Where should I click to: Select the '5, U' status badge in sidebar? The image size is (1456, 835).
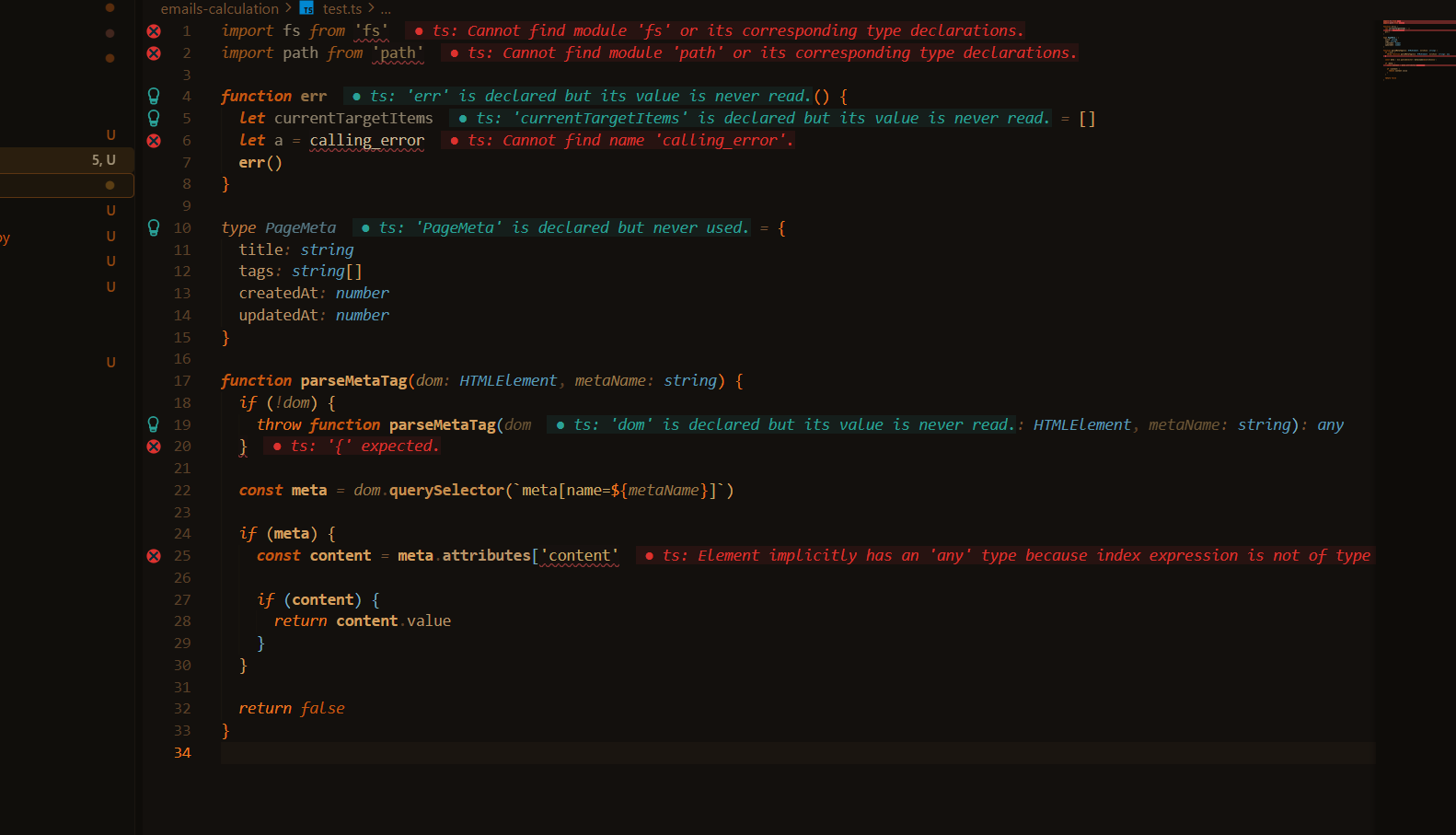coord(103,160)
